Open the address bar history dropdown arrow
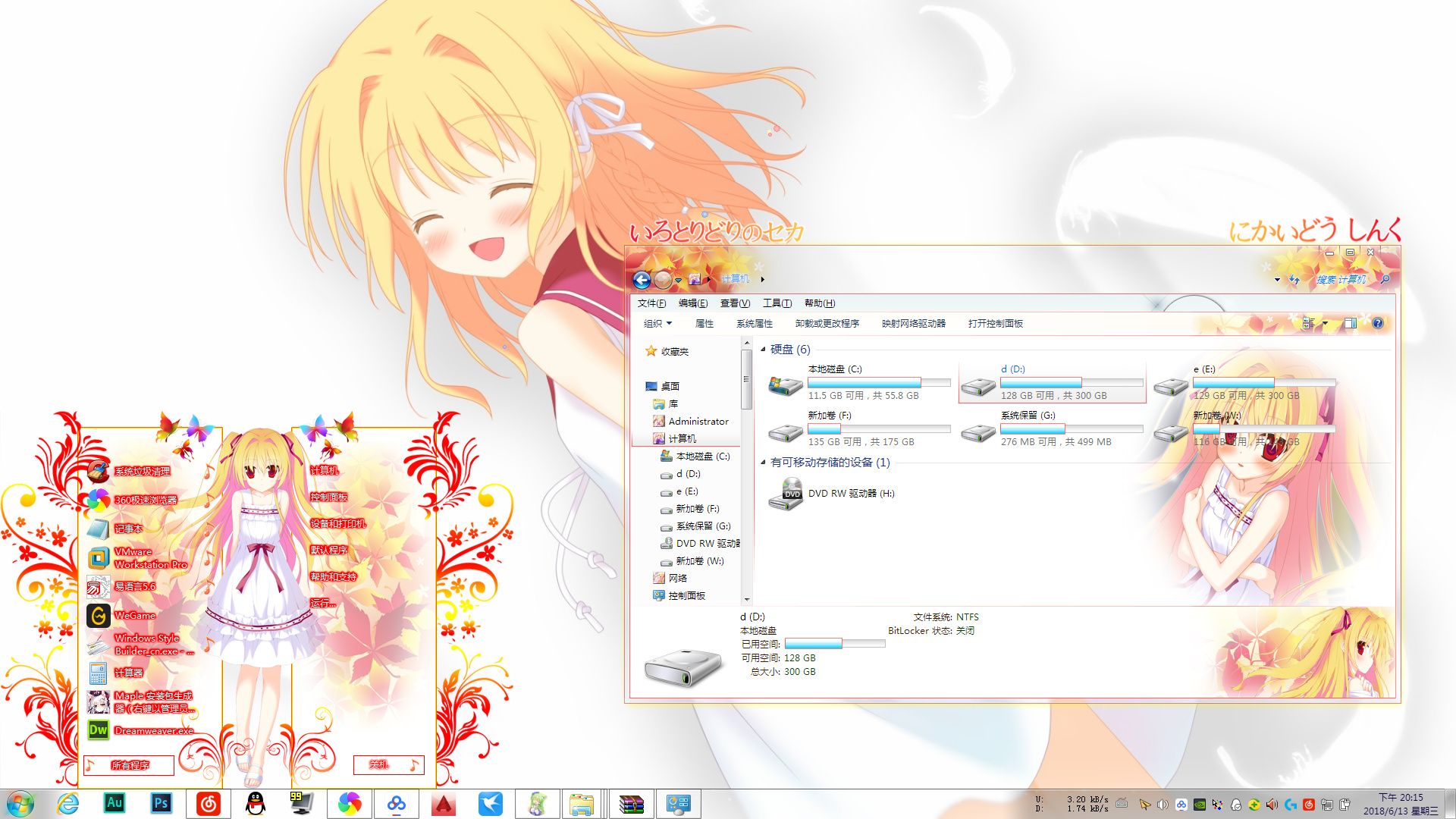 tap(1277, 280)
